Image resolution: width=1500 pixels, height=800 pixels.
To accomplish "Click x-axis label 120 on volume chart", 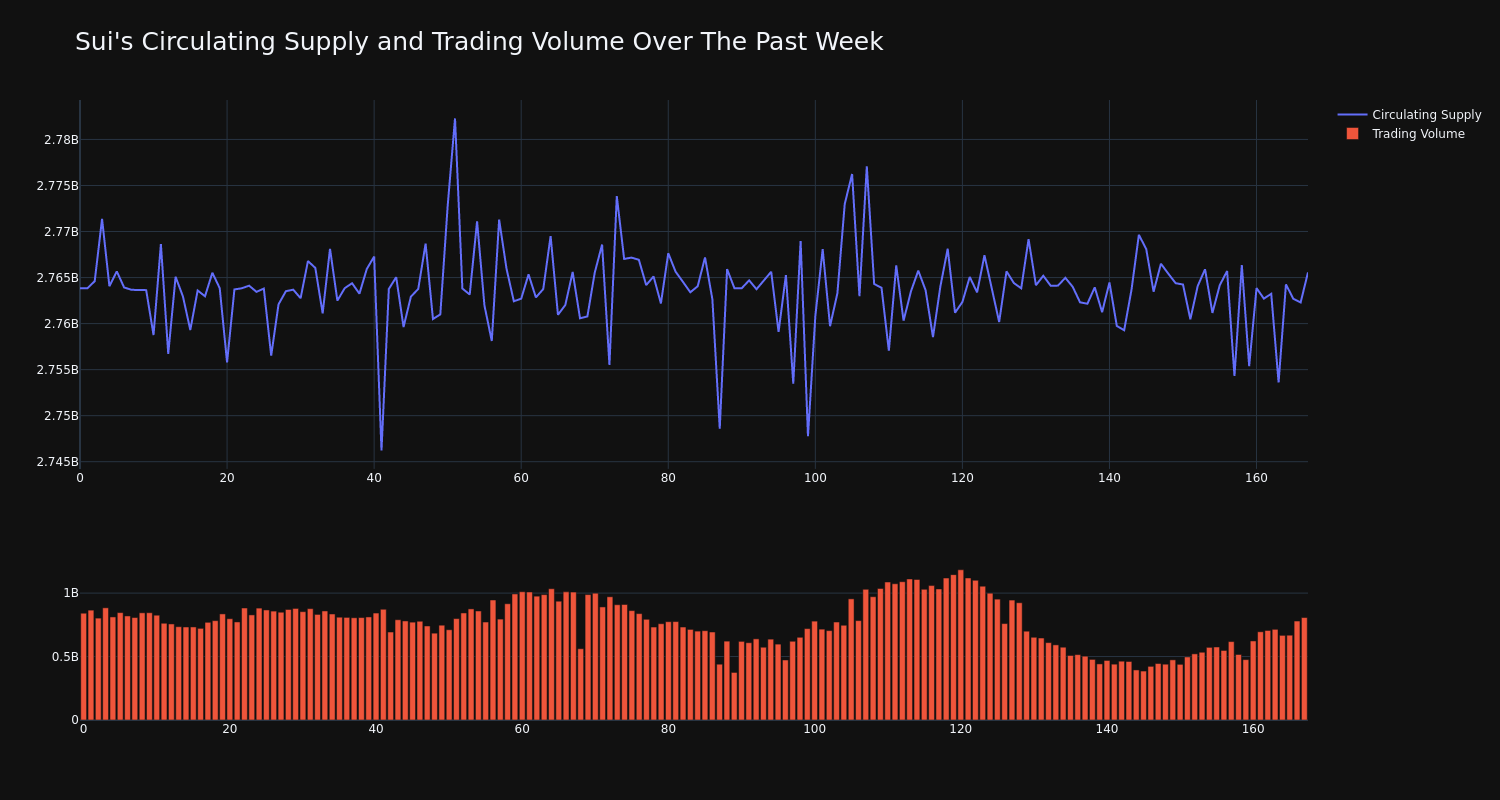I will coord(961,729).
